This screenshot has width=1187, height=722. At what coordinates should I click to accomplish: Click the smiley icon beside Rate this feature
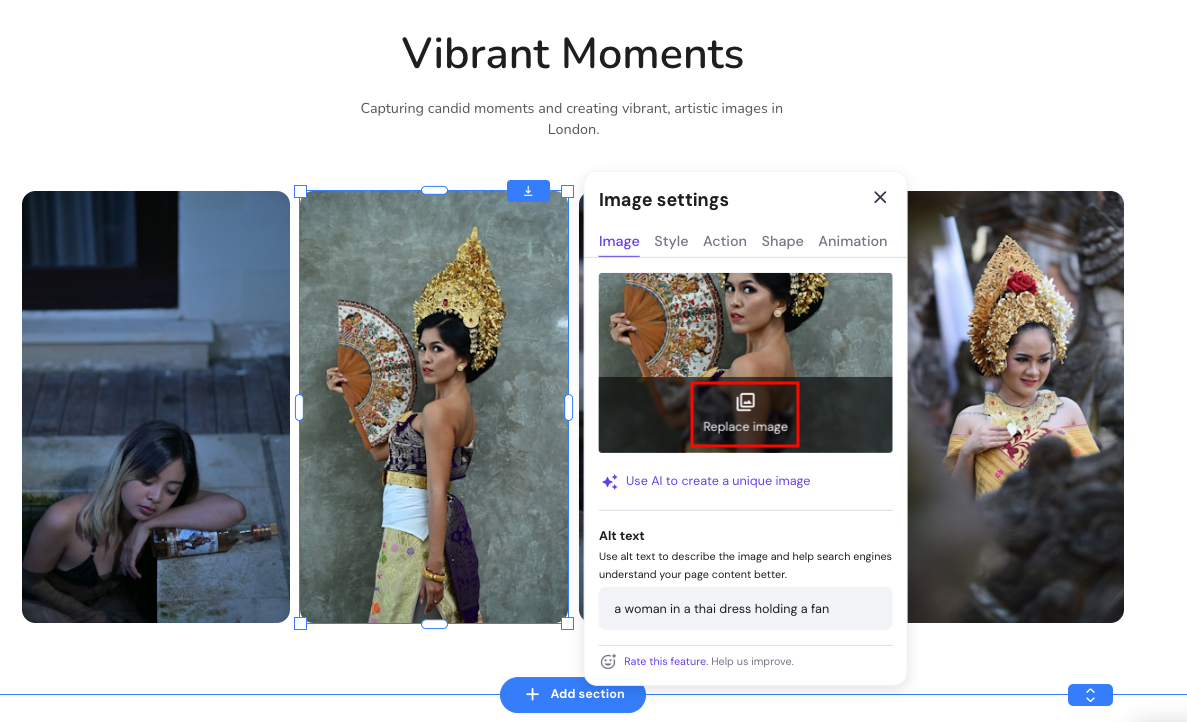point(608,661)
